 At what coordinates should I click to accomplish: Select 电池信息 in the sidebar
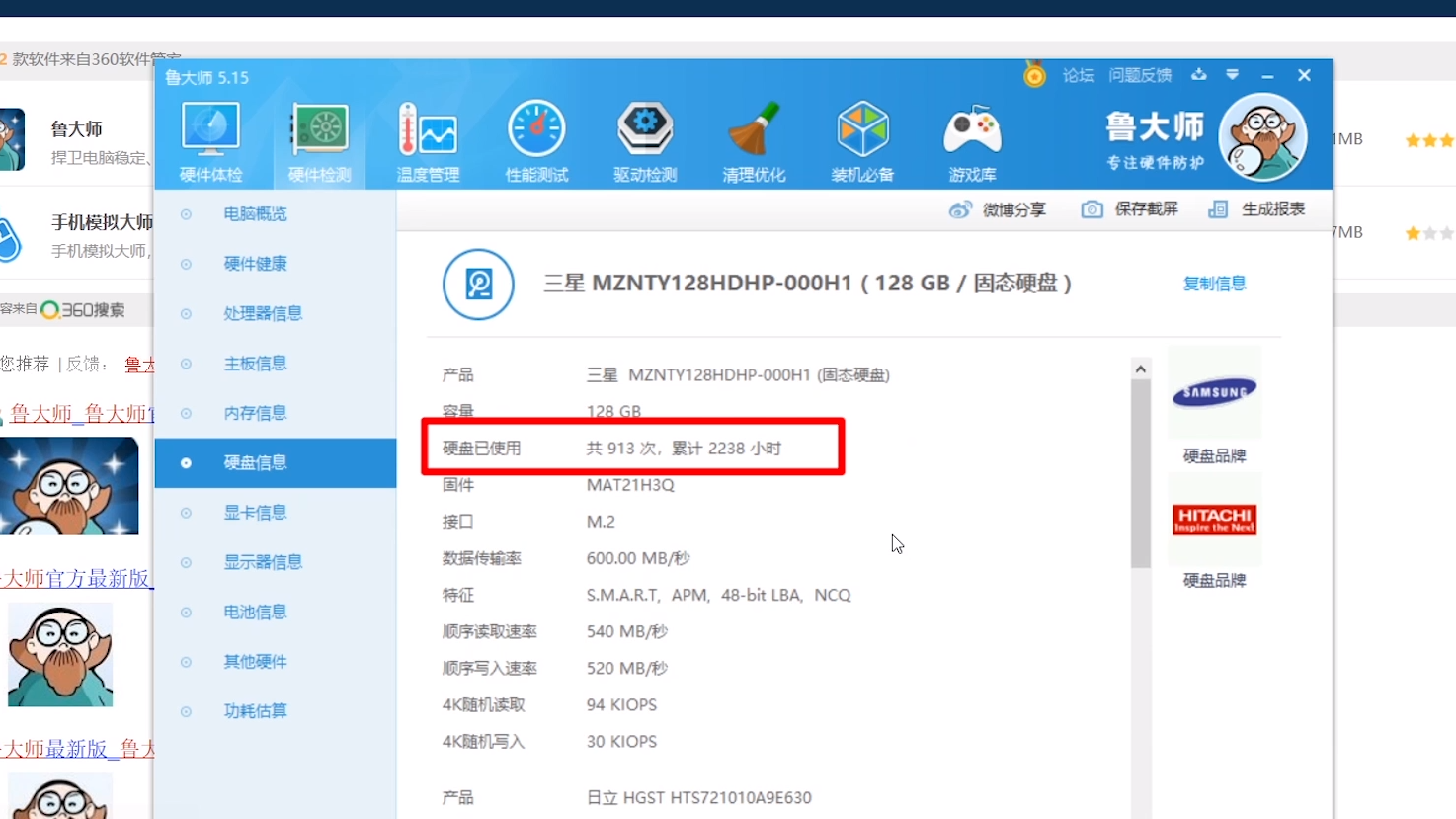click(x=276, y=612)
